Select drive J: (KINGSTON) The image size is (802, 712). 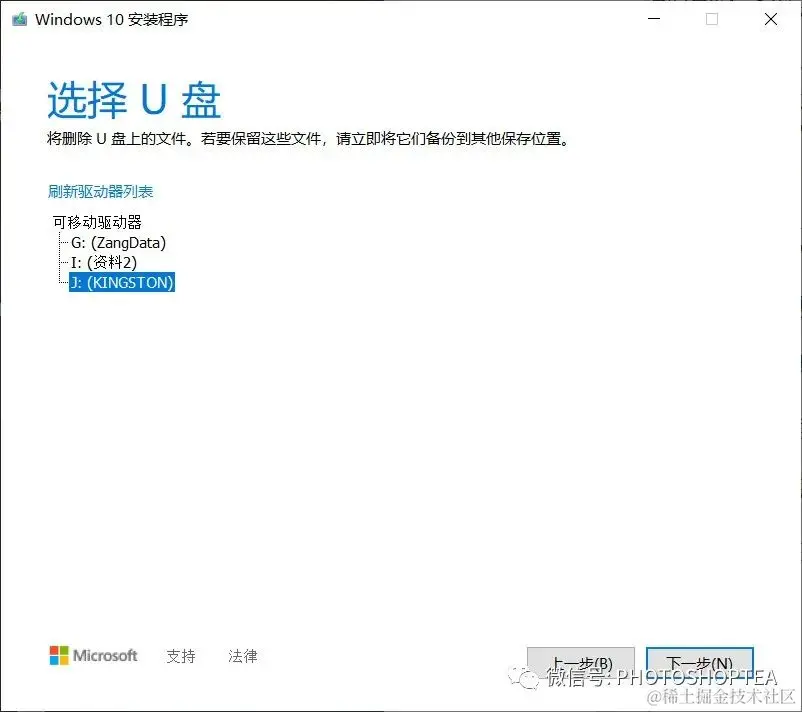(x=122, y=282)
